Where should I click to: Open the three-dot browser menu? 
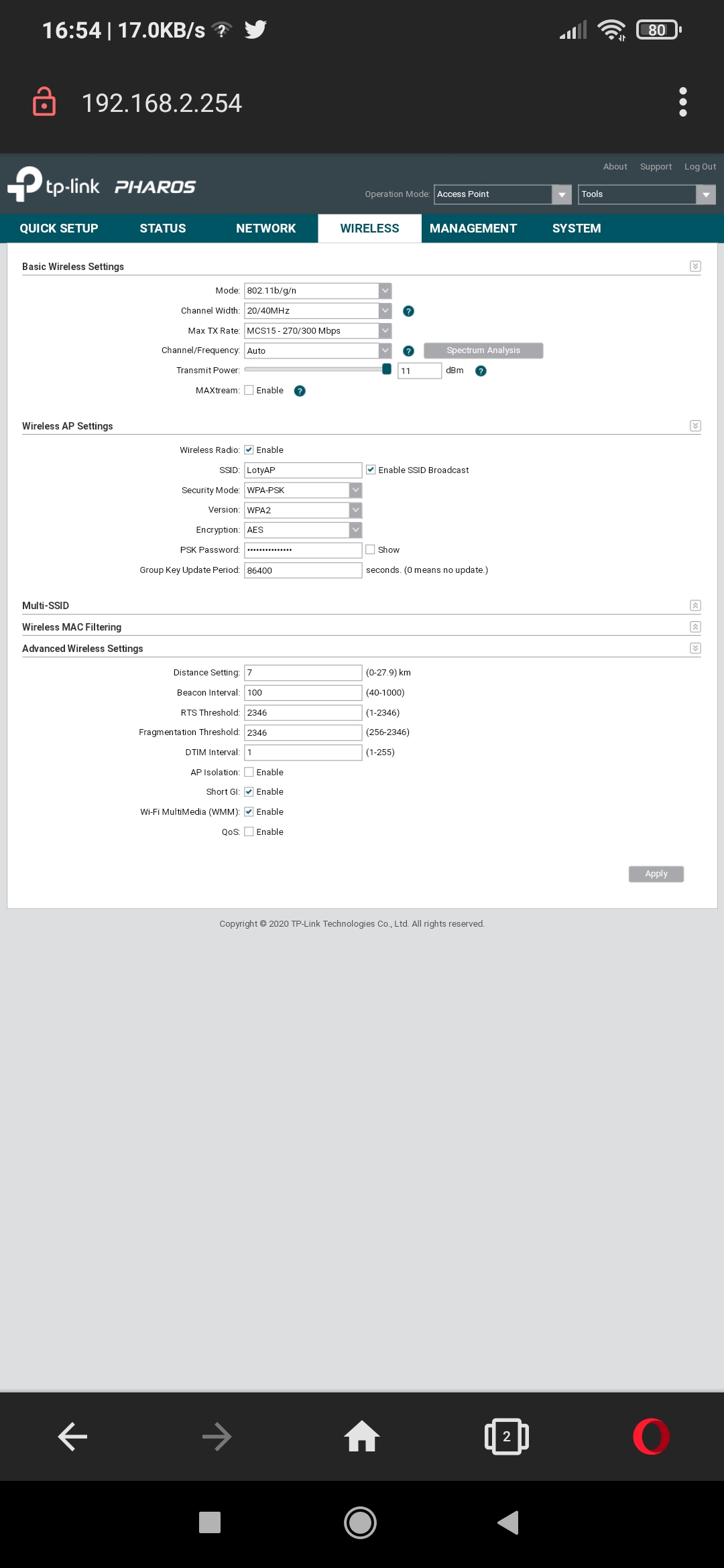pyautogui.click(x=683, y=102)
